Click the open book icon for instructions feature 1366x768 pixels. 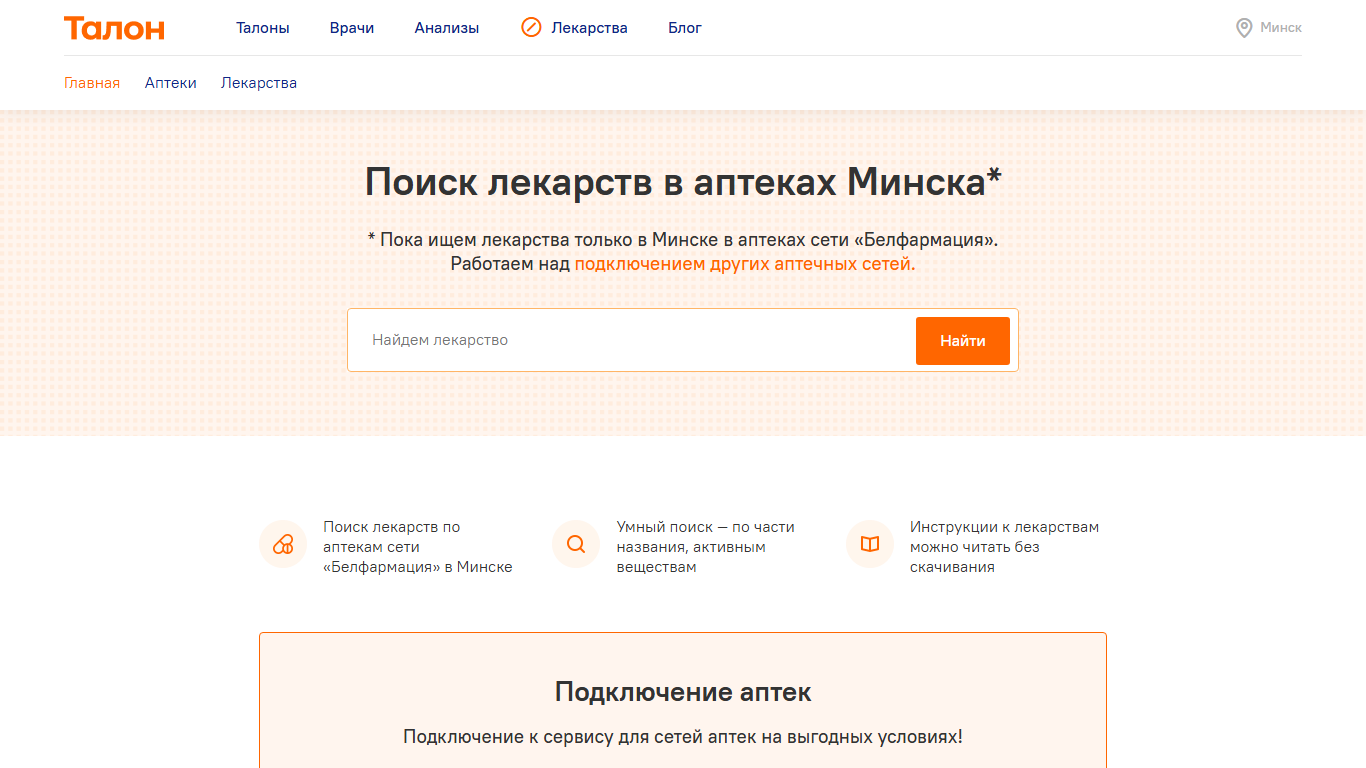click(870, 544)
